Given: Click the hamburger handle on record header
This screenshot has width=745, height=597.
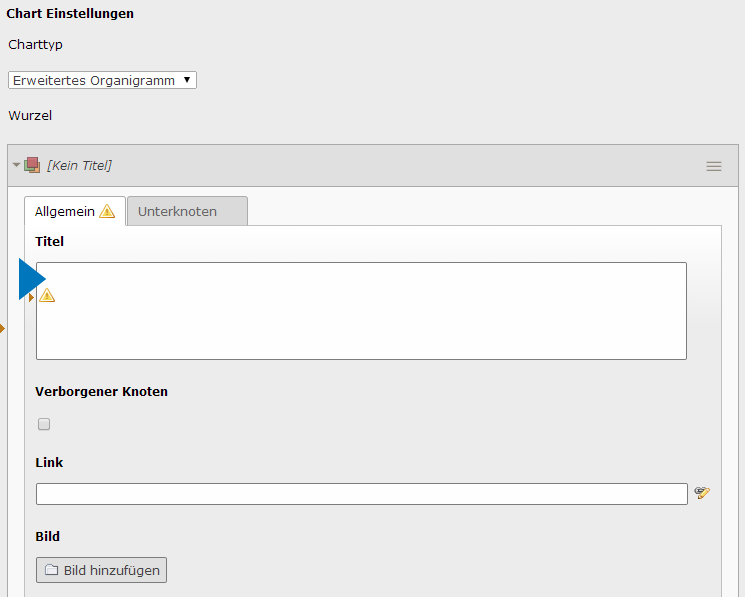Looking at the screenshot, I should pos(713,166).
